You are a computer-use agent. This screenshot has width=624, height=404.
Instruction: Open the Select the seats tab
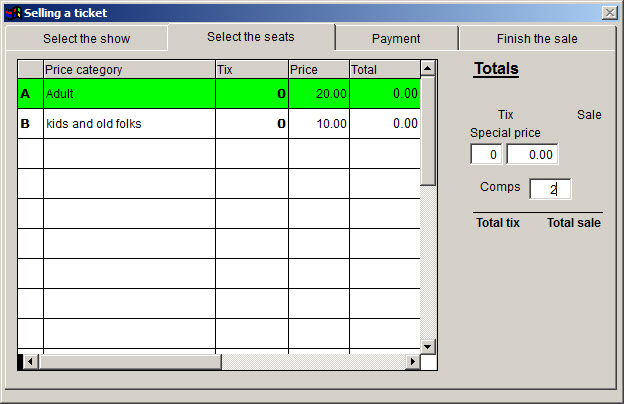(x=251, y=37)
